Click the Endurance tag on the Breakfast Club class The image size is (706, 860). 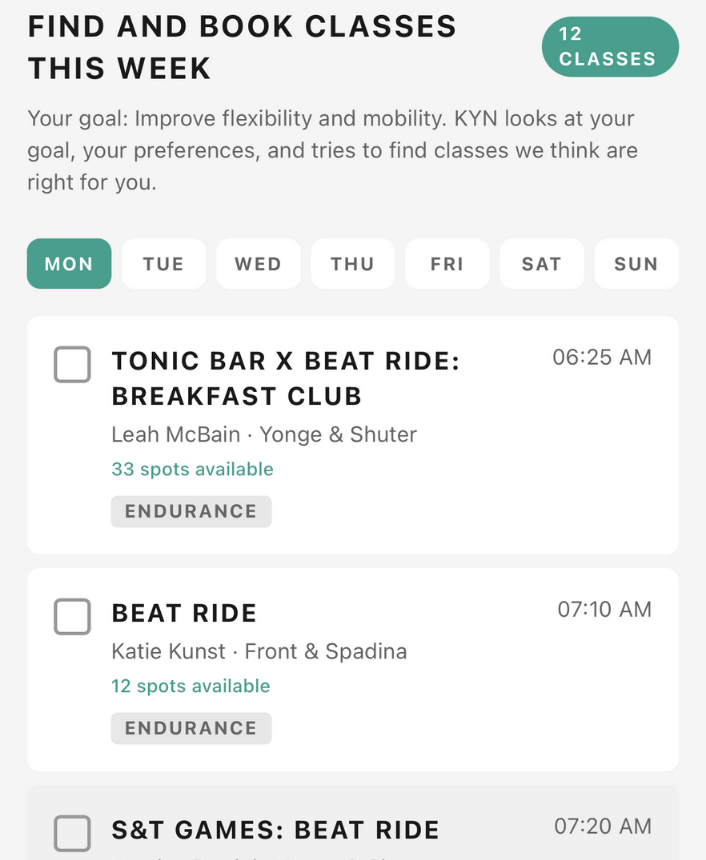[191, 511]
